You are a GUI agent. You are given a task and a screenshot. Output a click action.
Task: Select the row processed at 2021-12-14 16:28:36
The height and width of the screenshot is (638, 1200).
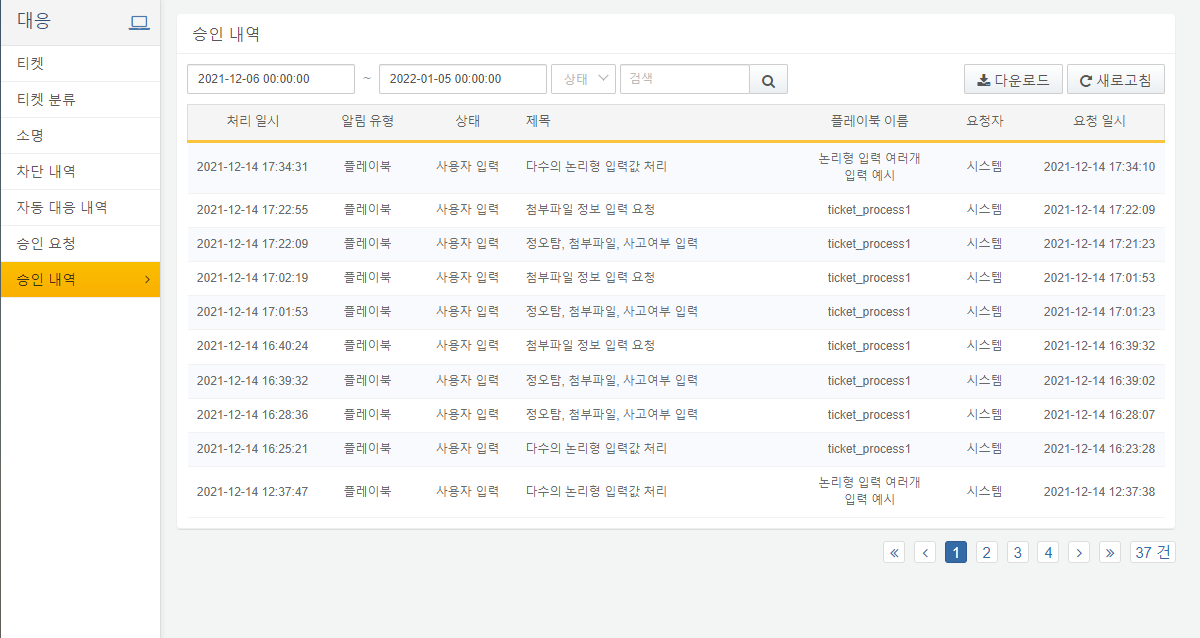click(676, 415)
